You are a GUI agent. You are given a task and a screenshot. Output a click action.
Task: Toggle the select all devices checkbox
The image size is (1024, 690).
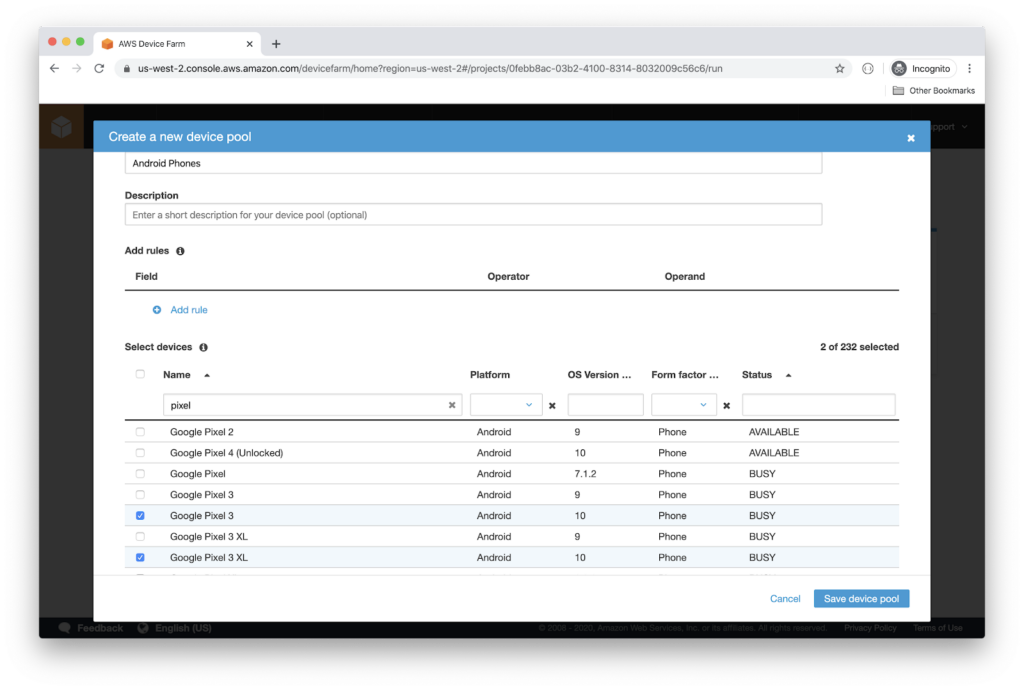pyautogui.click(x=140, y=375)
